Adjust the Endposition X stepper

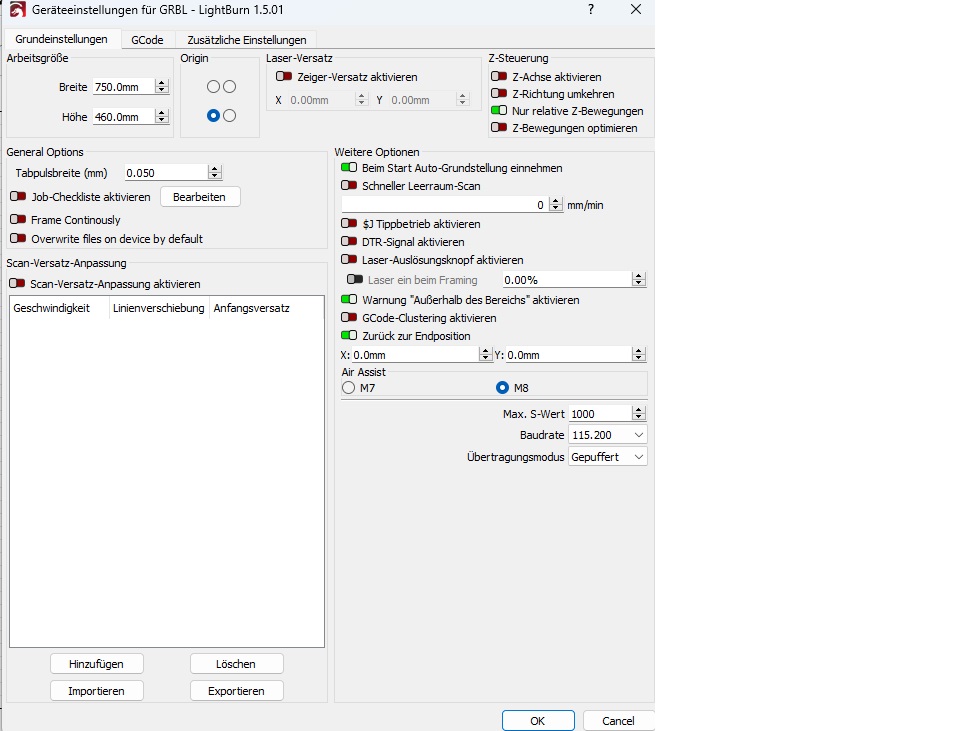click(486, 354)
